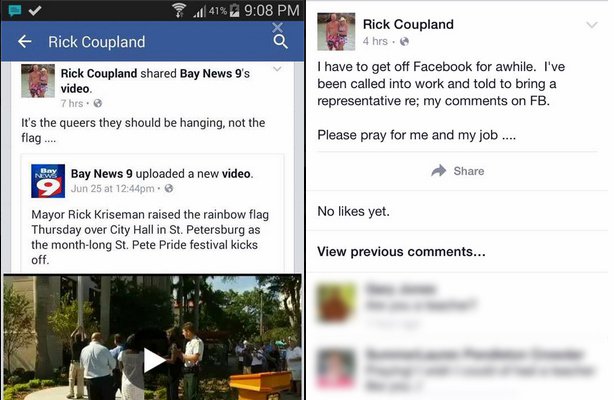Open search with the magnifier icon

point(280,41)
